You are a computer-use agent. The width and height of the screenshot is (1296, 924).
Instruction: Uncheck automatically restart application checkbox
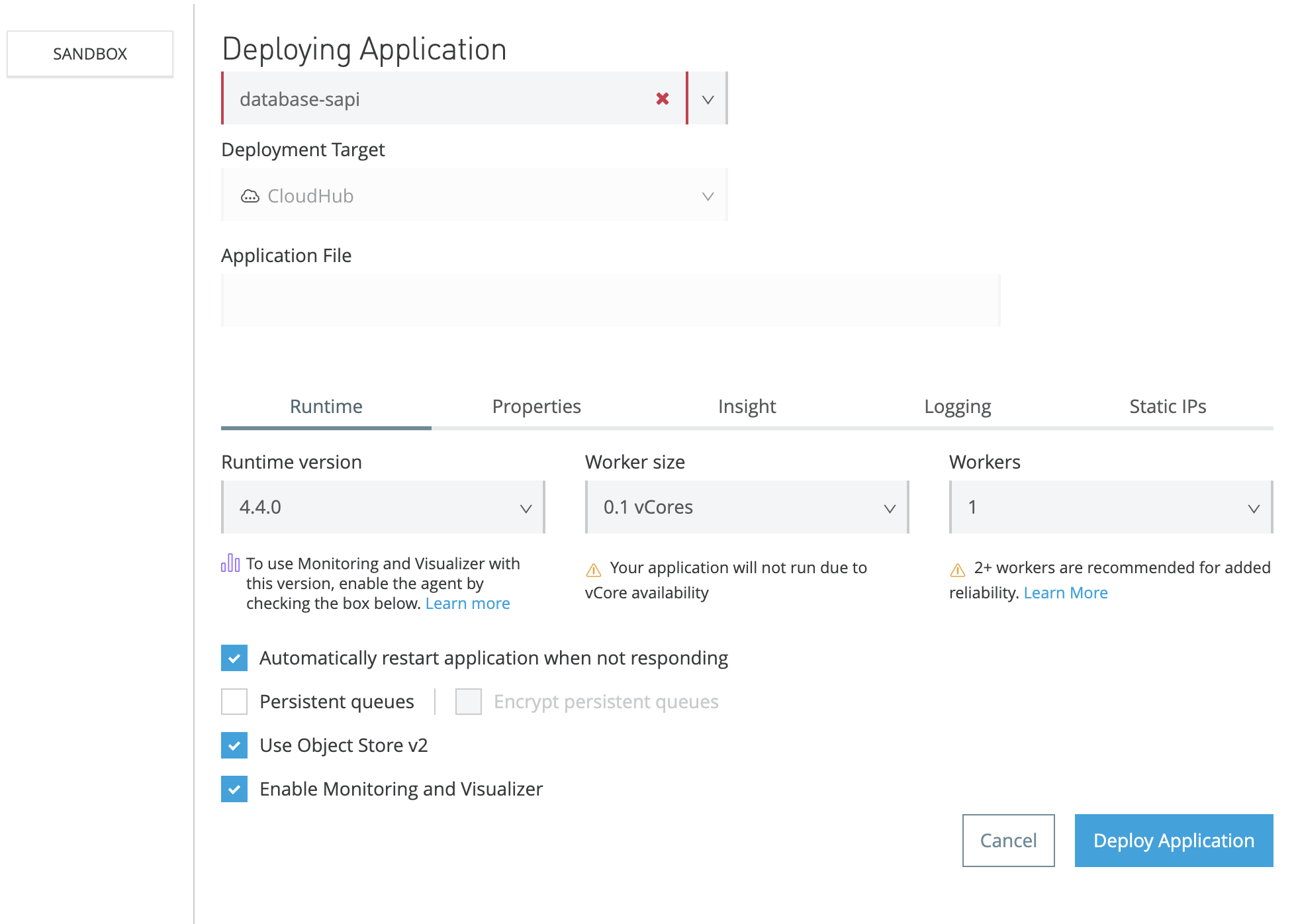click(x=234, y=658)
